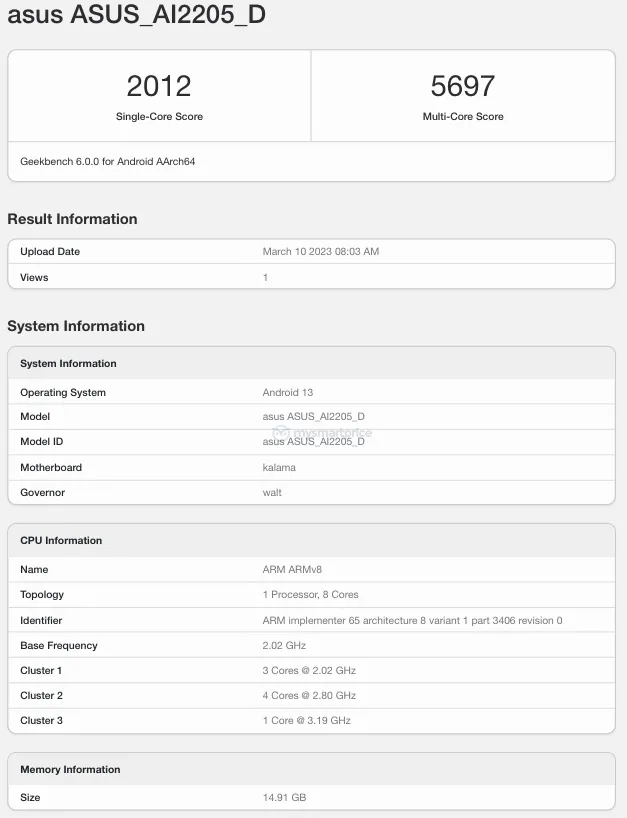Click the 5697 multi-core score value
Image resolution: width=627 pixels, height=818 pixels.
pyautogui.click(x=463, y=86)
